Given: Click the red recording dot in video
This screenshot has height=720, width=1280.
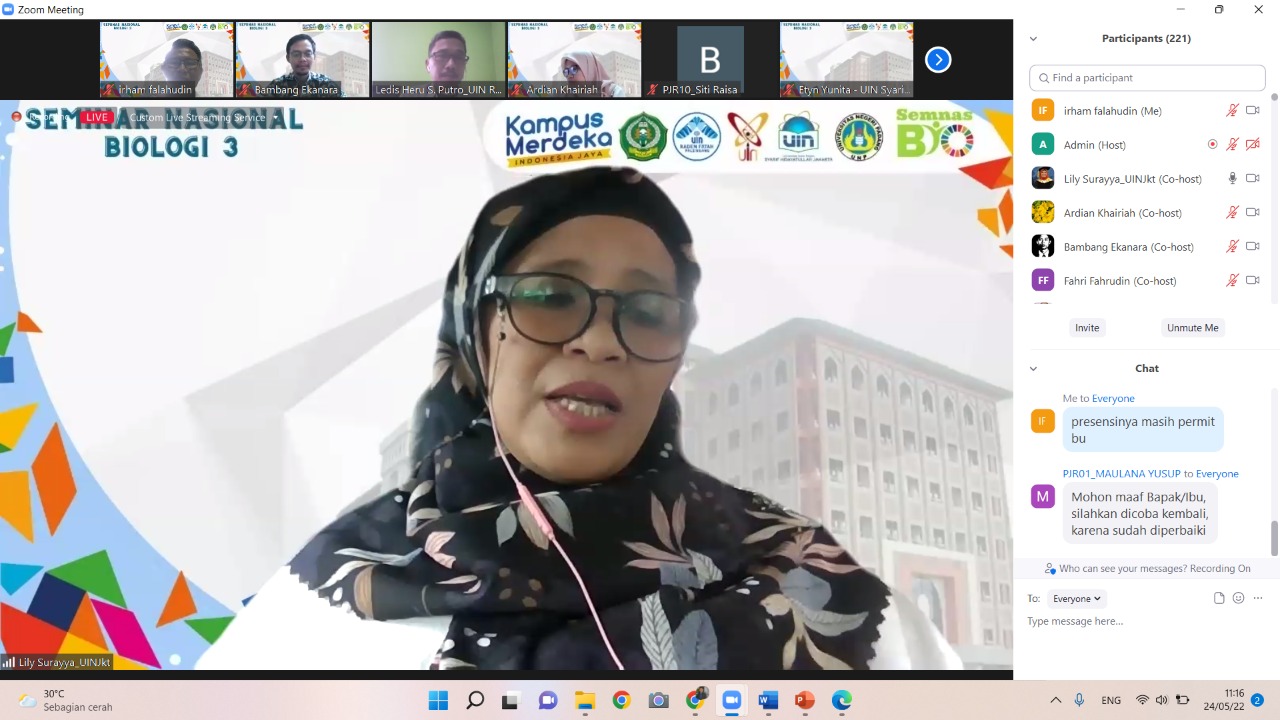Looking at the screenshot, I should (x=16, y=117).
